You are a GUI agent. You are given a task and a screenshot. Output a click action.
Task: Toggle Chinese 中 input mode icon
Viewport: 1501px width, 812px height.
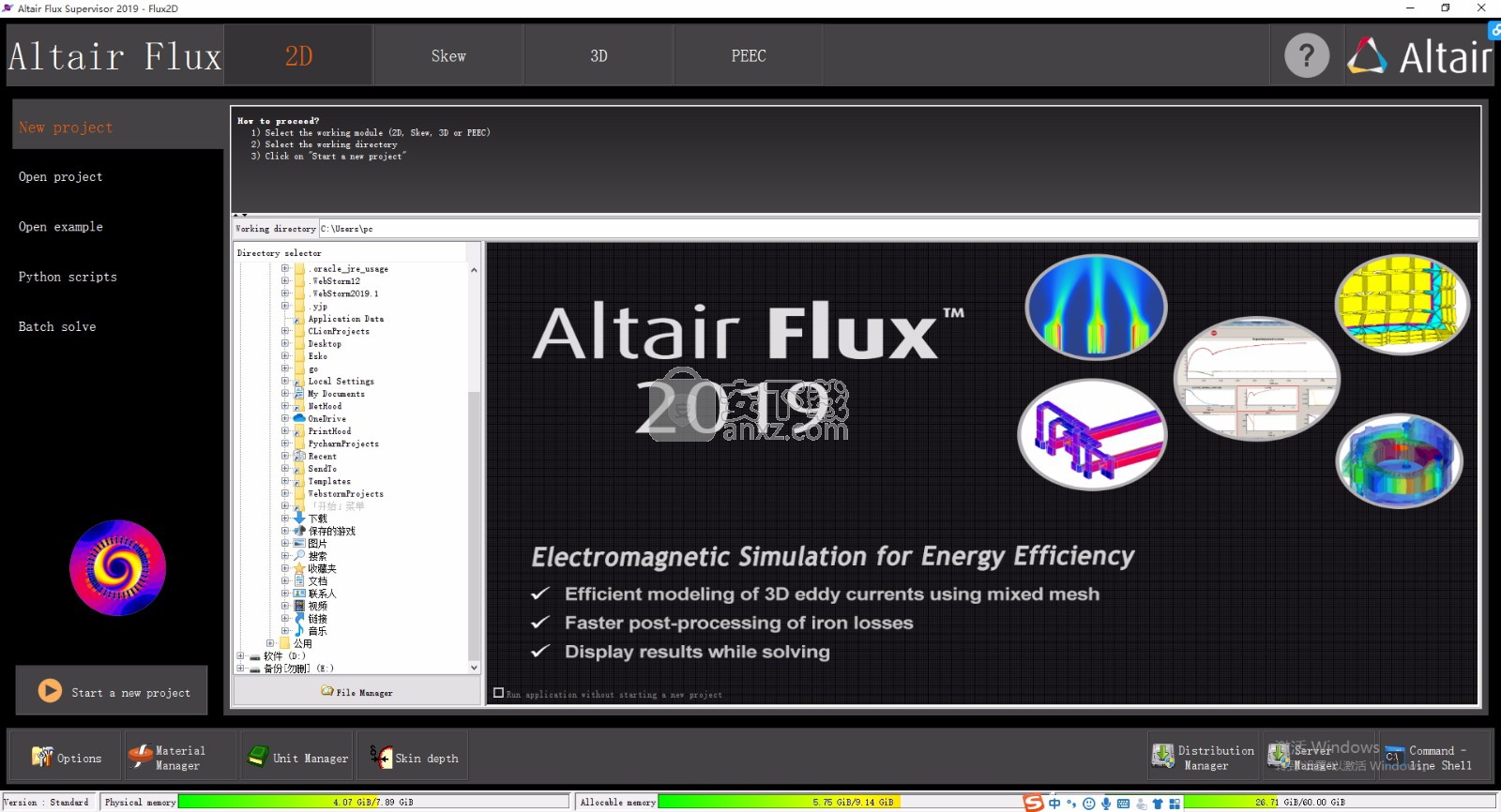(x=1054, y=804)
